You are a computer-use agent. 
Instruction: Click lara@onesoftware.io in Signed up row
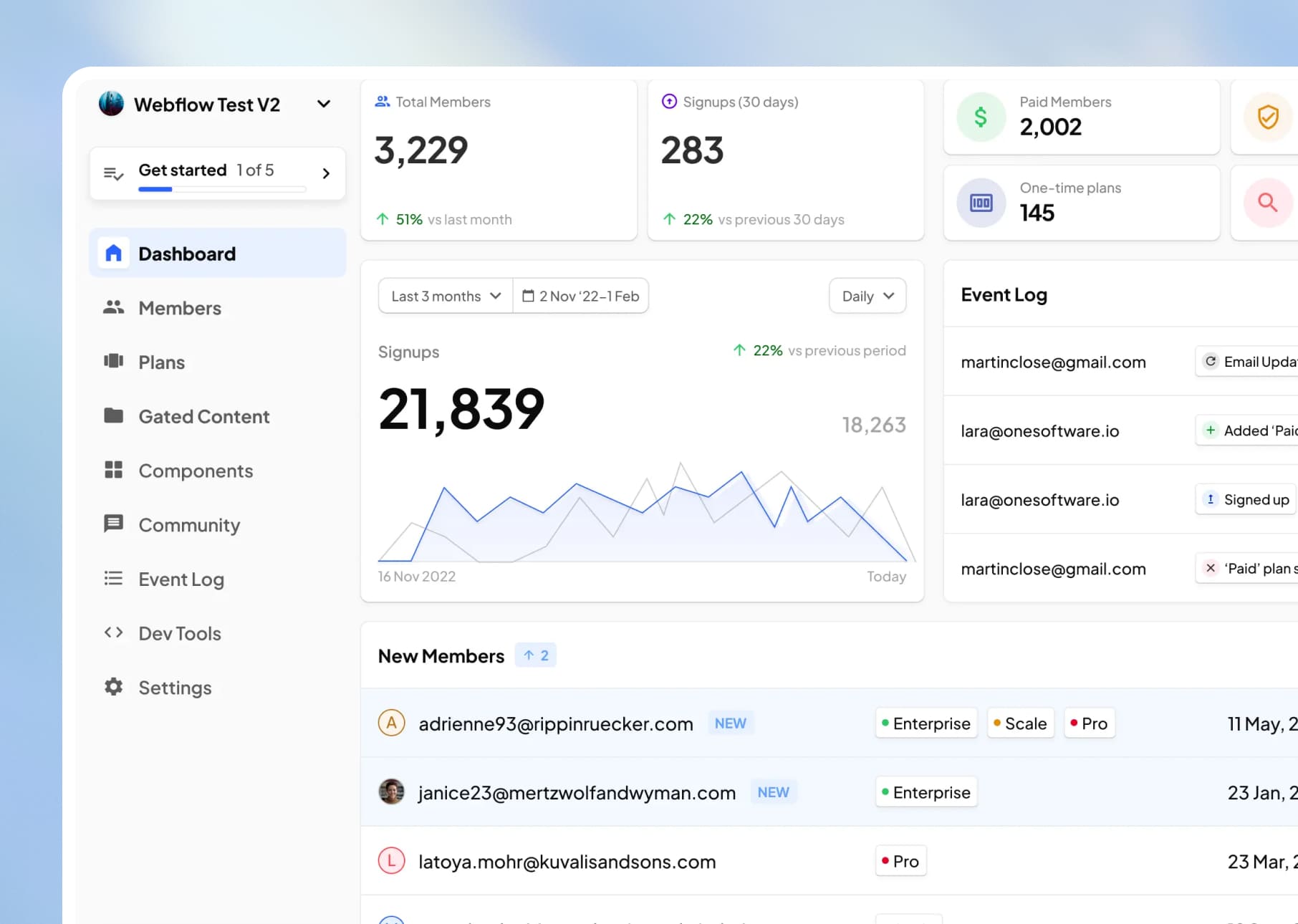[1040, 500]
